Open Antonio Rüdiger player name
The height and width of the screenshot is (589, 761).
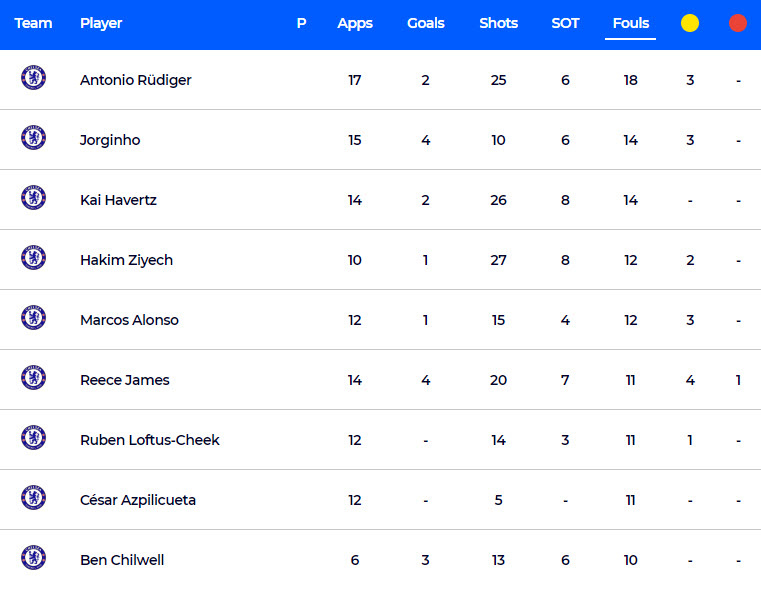135,80
